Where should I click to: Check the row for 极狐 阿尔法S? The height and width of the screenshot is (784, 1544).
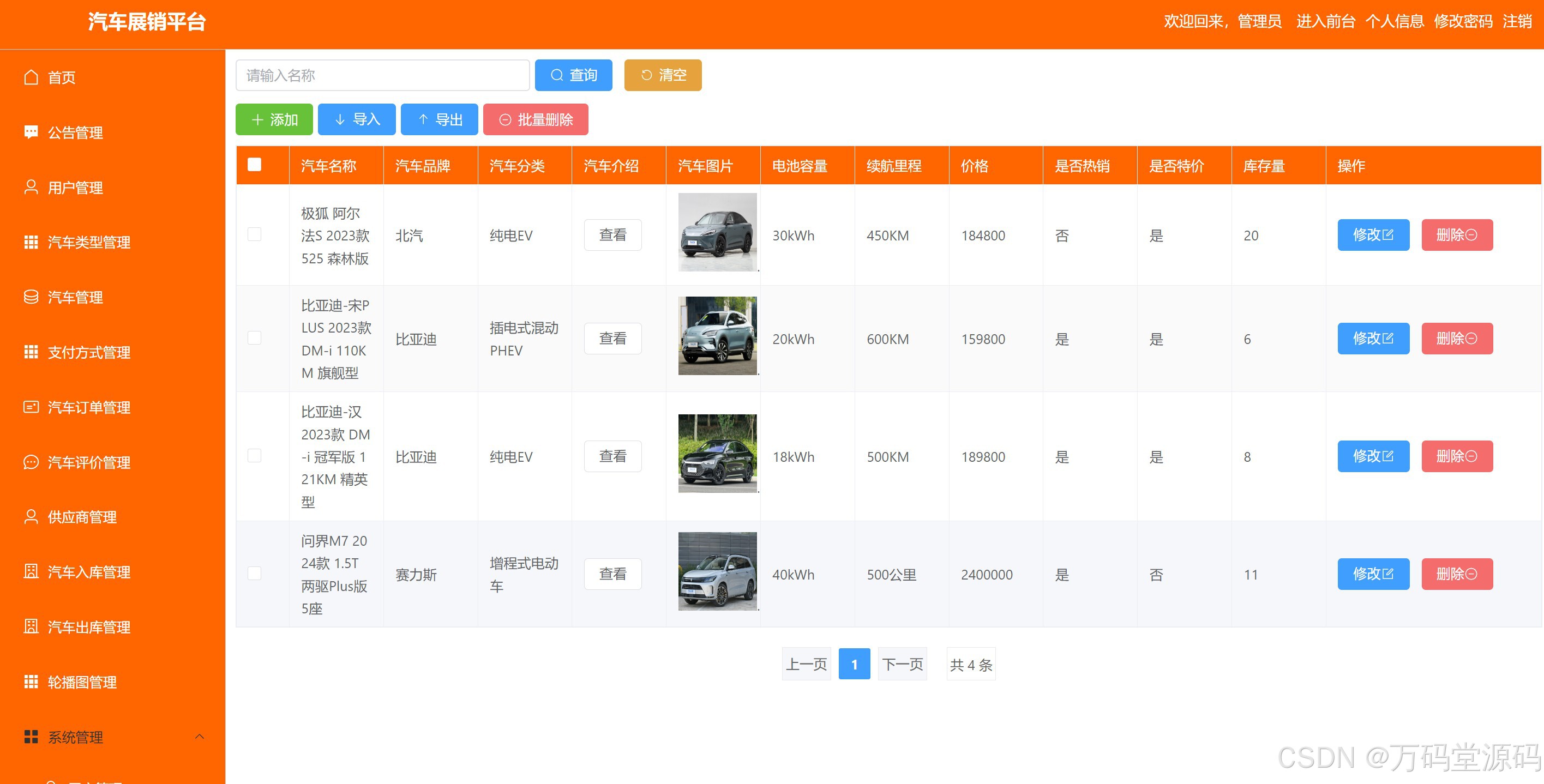coord(254,234)
